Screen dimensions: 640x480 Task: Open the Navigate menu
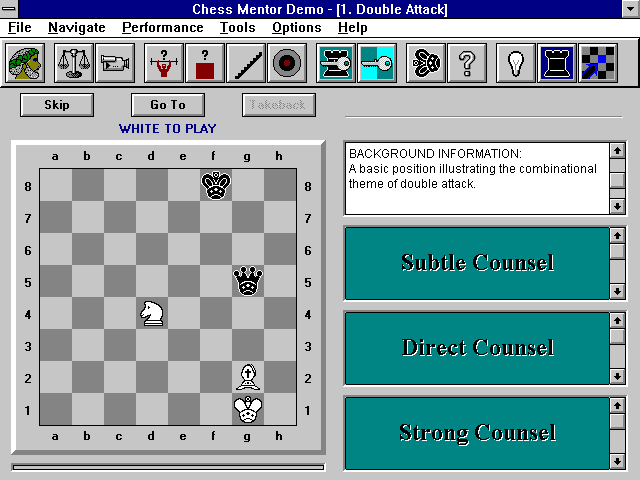click(x=76, y=28)
